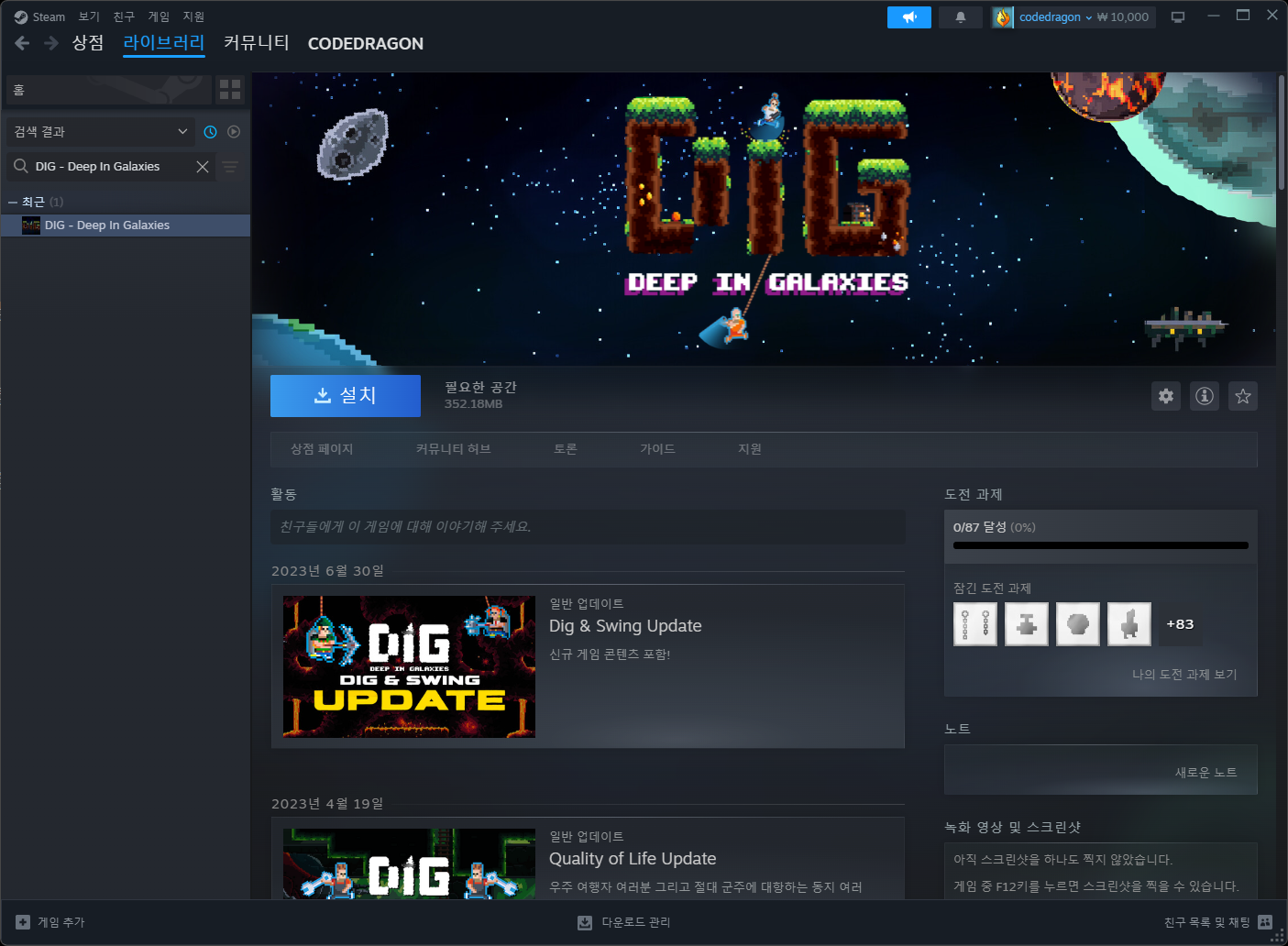Click the 홈 home button
1288x946 pixels.
pyautogui.click(x=108, y=90)
